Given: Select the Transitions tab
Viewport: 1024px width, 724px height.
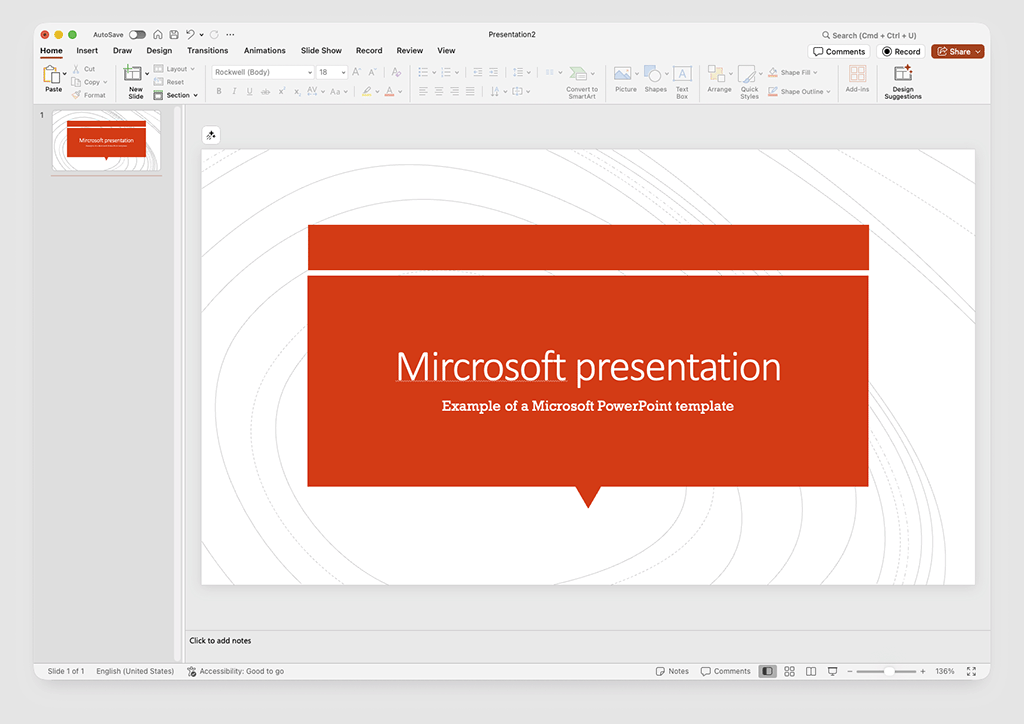Looking at the screenshot, I should [208, 50].
